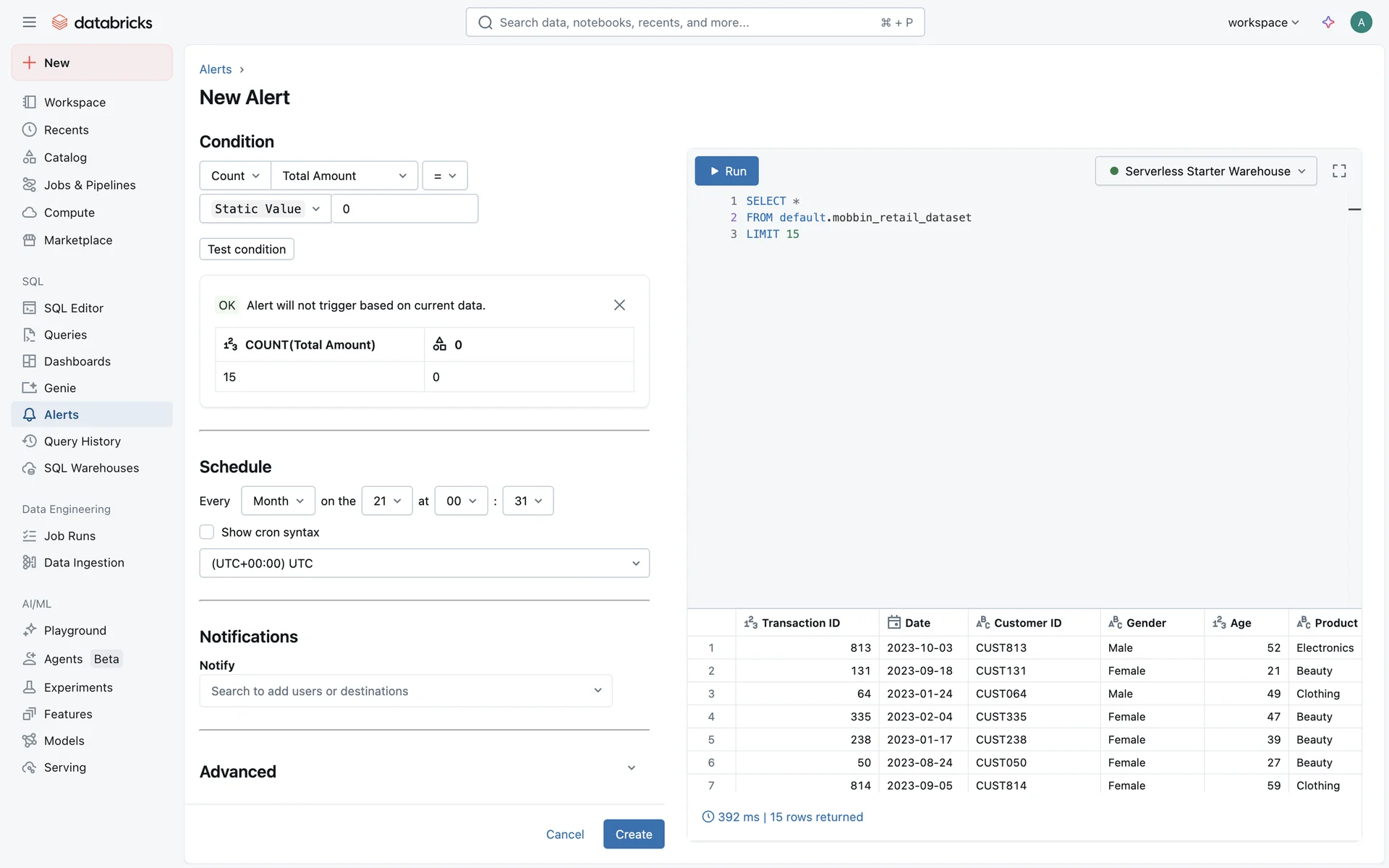This screenshot has height=868, width=1389.
Task: Open SQL Editor in the sidebar
Action: (x=73, y=308)
